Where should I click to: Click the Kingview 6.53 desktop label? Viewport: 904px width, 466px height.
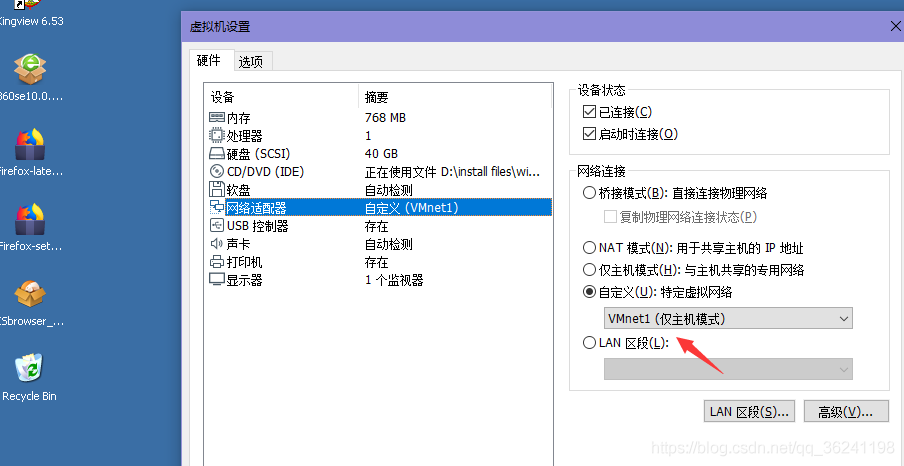coord(32,21)
